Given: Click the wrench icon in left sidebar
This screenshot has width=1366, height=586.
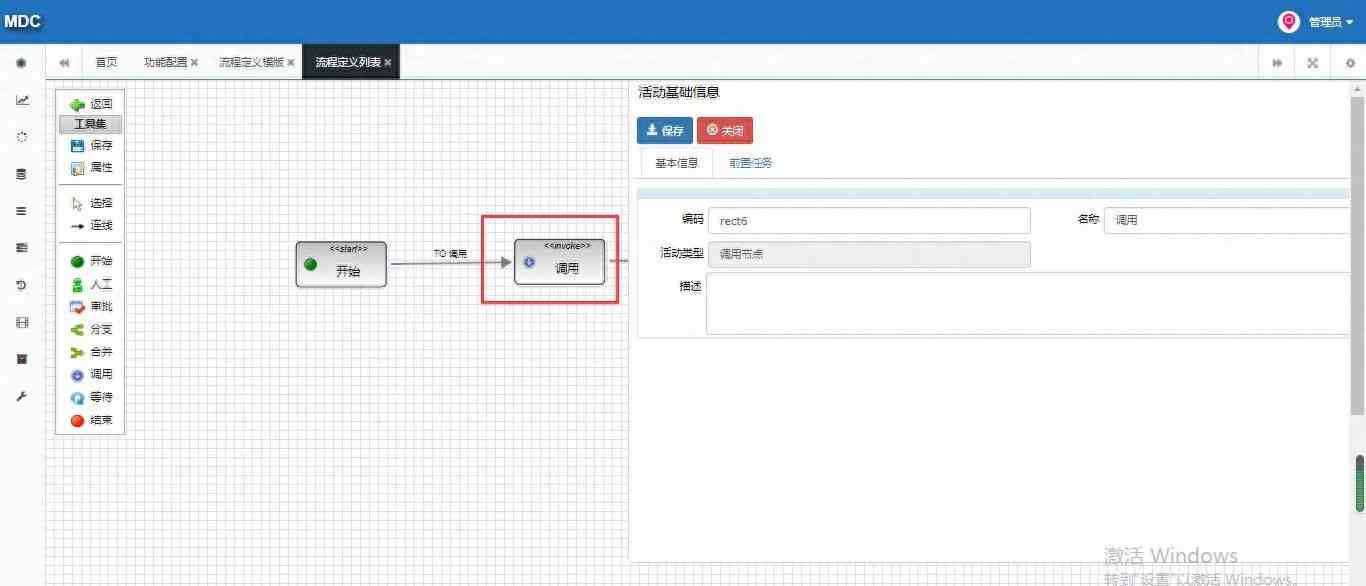Looking at the screenshot, I should pyautogui.click(x=22, y=396).
